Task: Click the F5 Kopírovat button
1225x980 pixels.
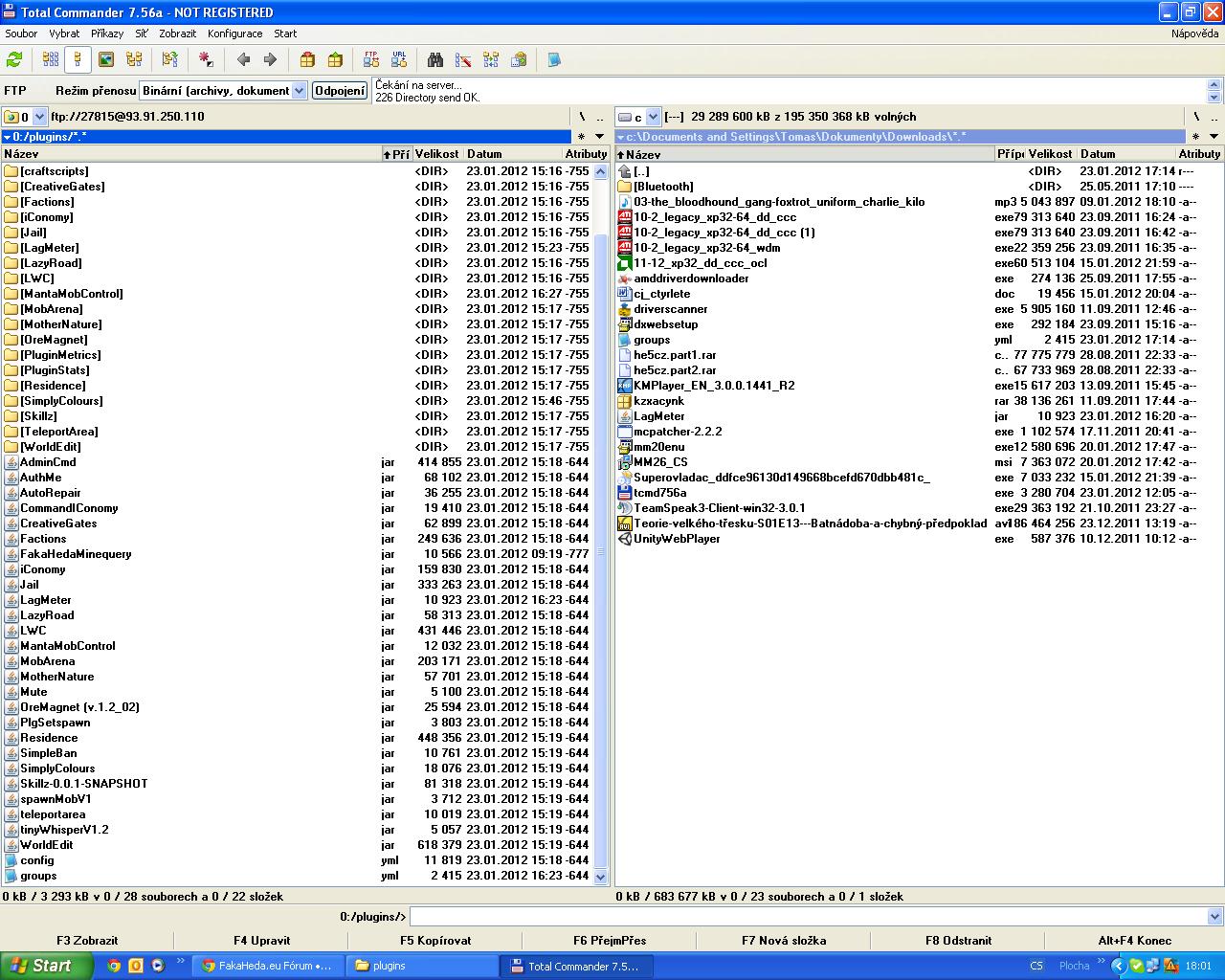Action: pos(435,940)
